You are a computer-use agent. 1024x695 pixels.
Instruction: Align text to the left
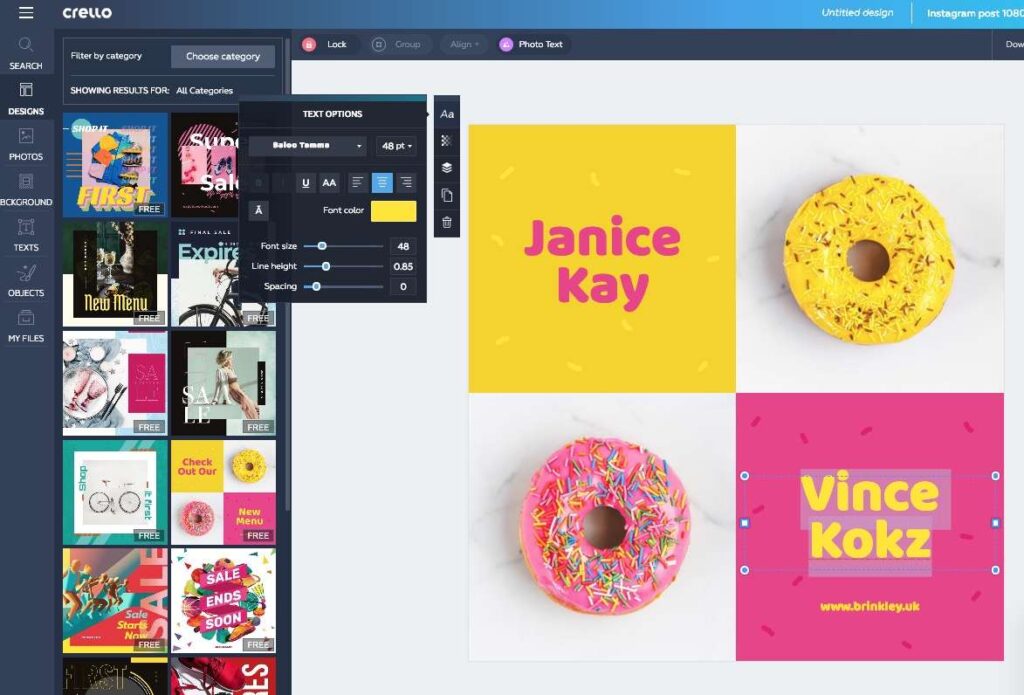pos(357,183)
